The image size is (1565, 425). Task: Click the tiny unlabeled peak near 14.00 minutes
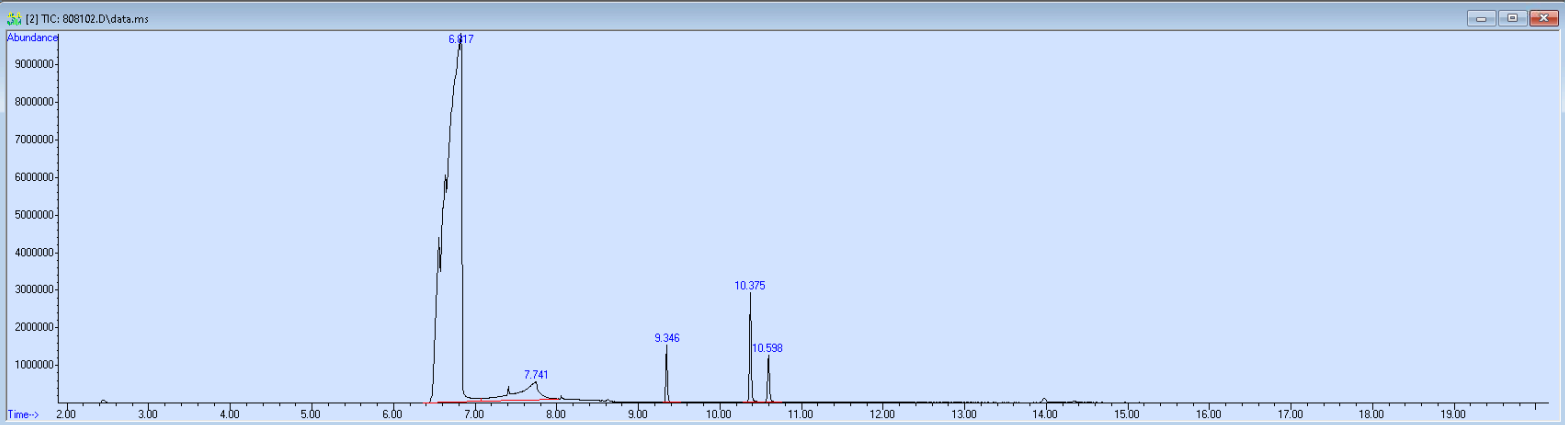pos(1044,400)
